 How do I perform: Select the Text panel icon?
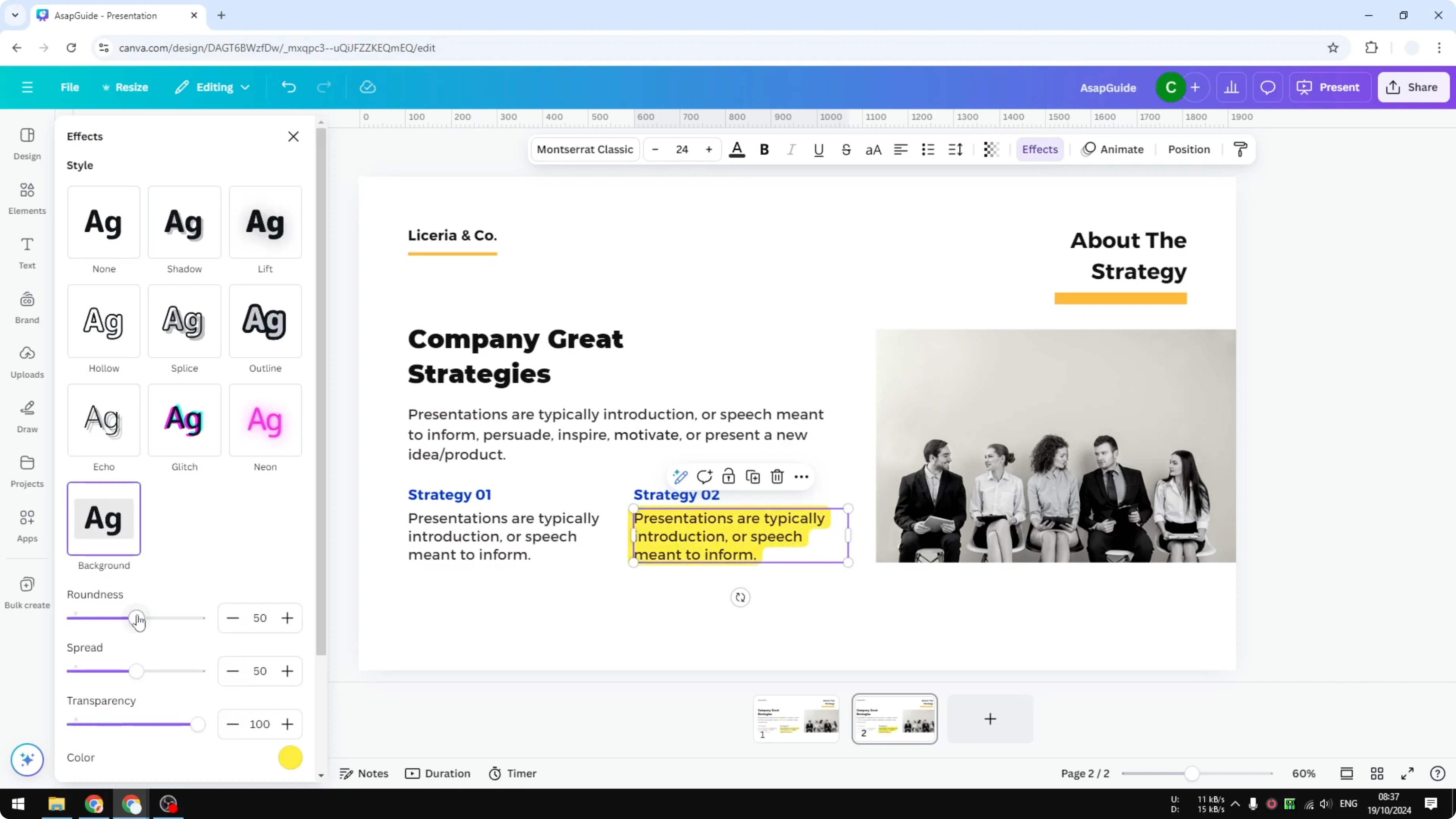pos(27,252)
